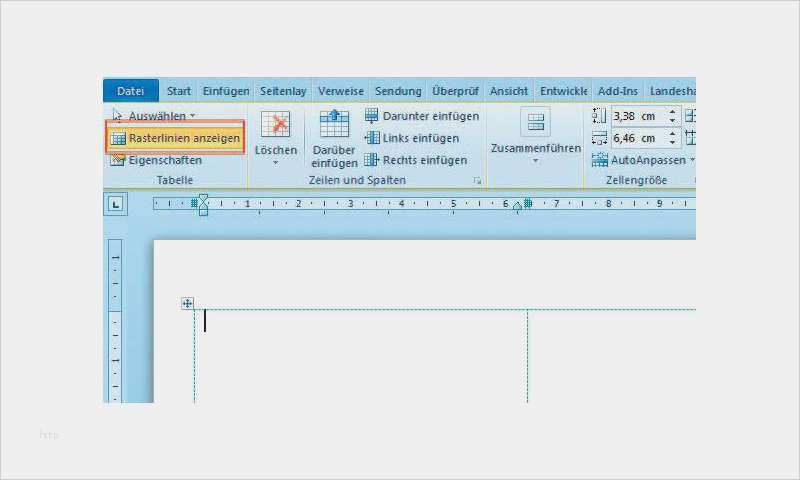This screenshot has width=800, height=480.
Task: Open the Seitenlayout tab
Action: click(x=283, y=91)
